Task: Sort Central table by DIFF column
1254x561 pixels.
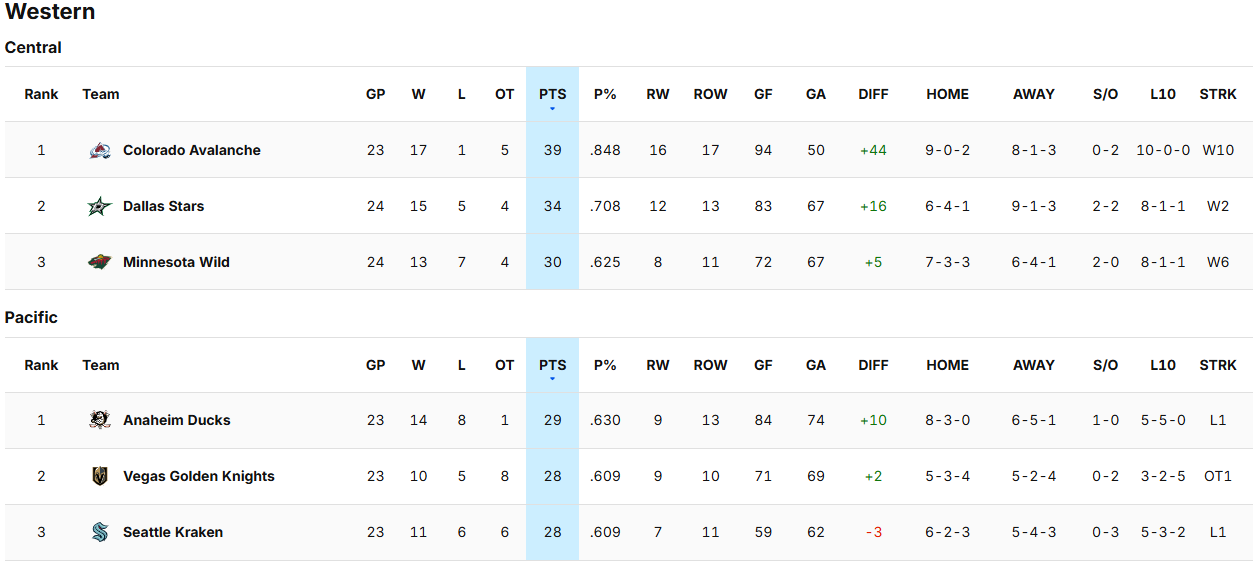Action: tap(873, 94)
